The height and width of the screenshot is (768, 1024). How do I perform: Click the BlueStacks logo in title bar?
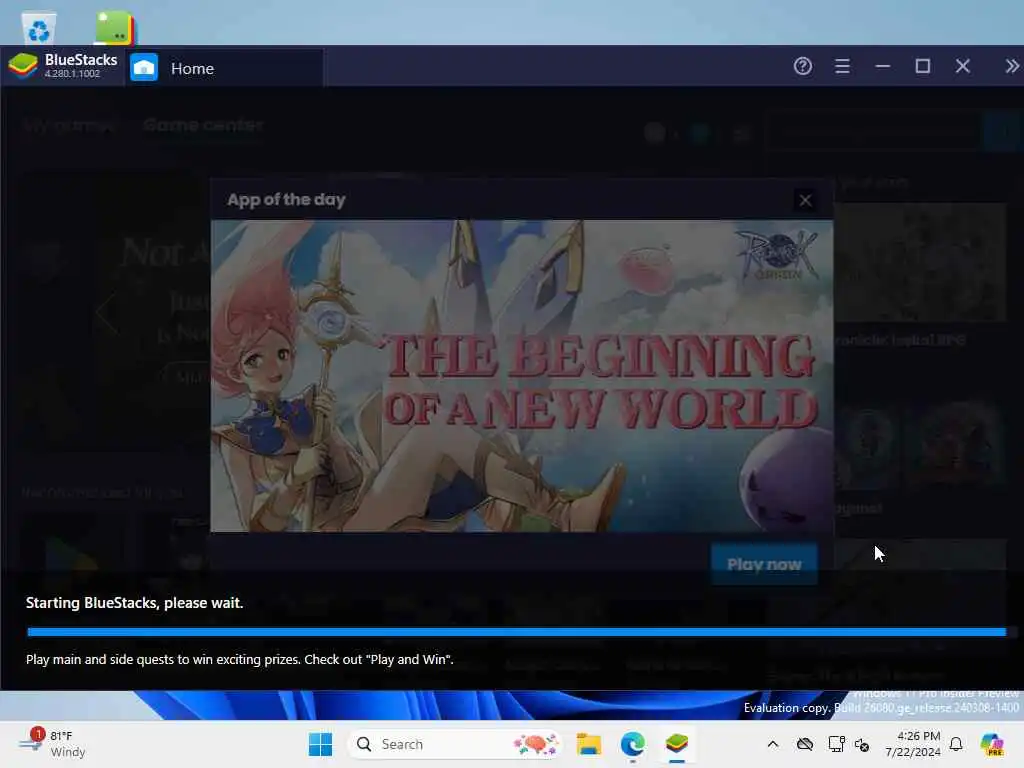pyautogui.click(x=23, y=66)
